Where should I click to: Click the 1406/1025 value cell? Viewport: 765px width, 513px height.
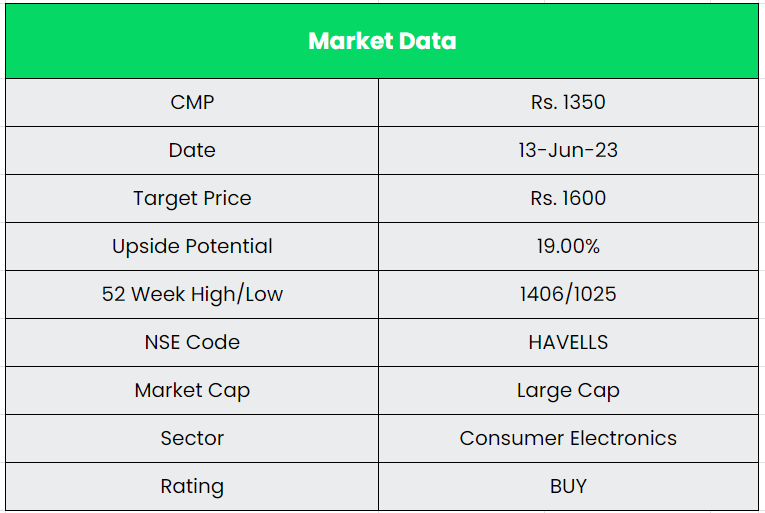[568, 294]
